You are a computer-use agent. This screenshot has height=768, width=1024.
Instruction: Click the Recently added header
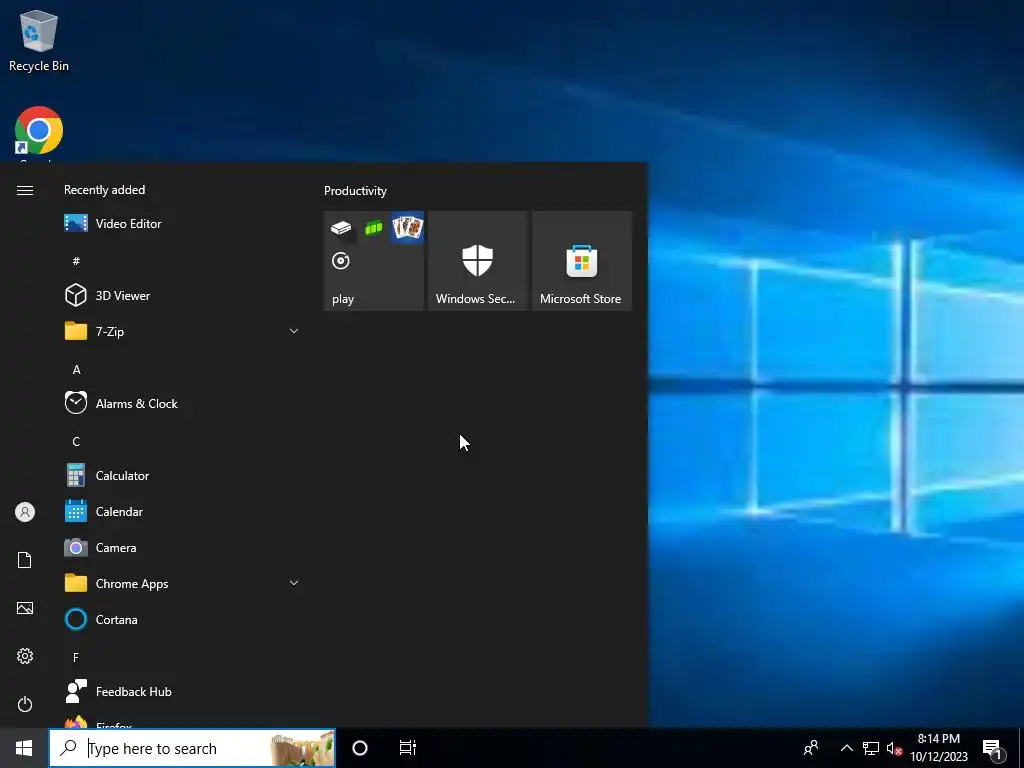point(104,190)
